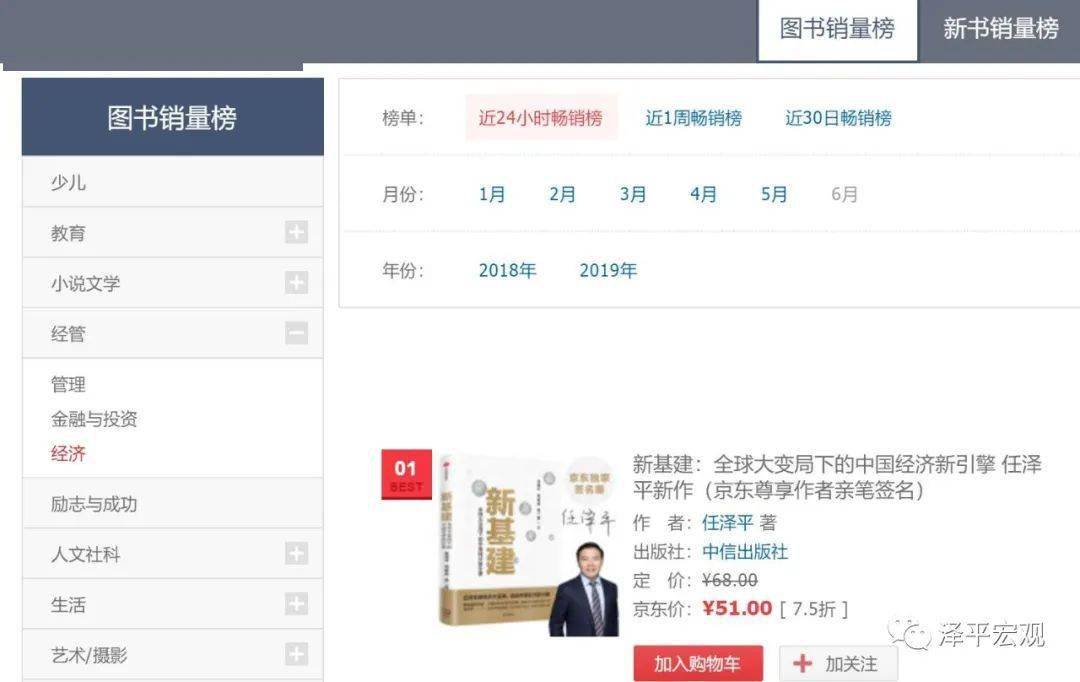Select the 经济 subcategory
Viewport: 1080px width, 682px height.
click(68, 454)
